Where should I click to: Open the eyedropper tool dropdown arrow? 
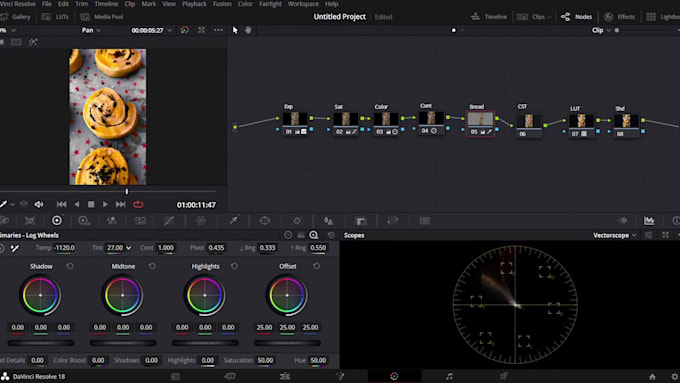[13, 204]
